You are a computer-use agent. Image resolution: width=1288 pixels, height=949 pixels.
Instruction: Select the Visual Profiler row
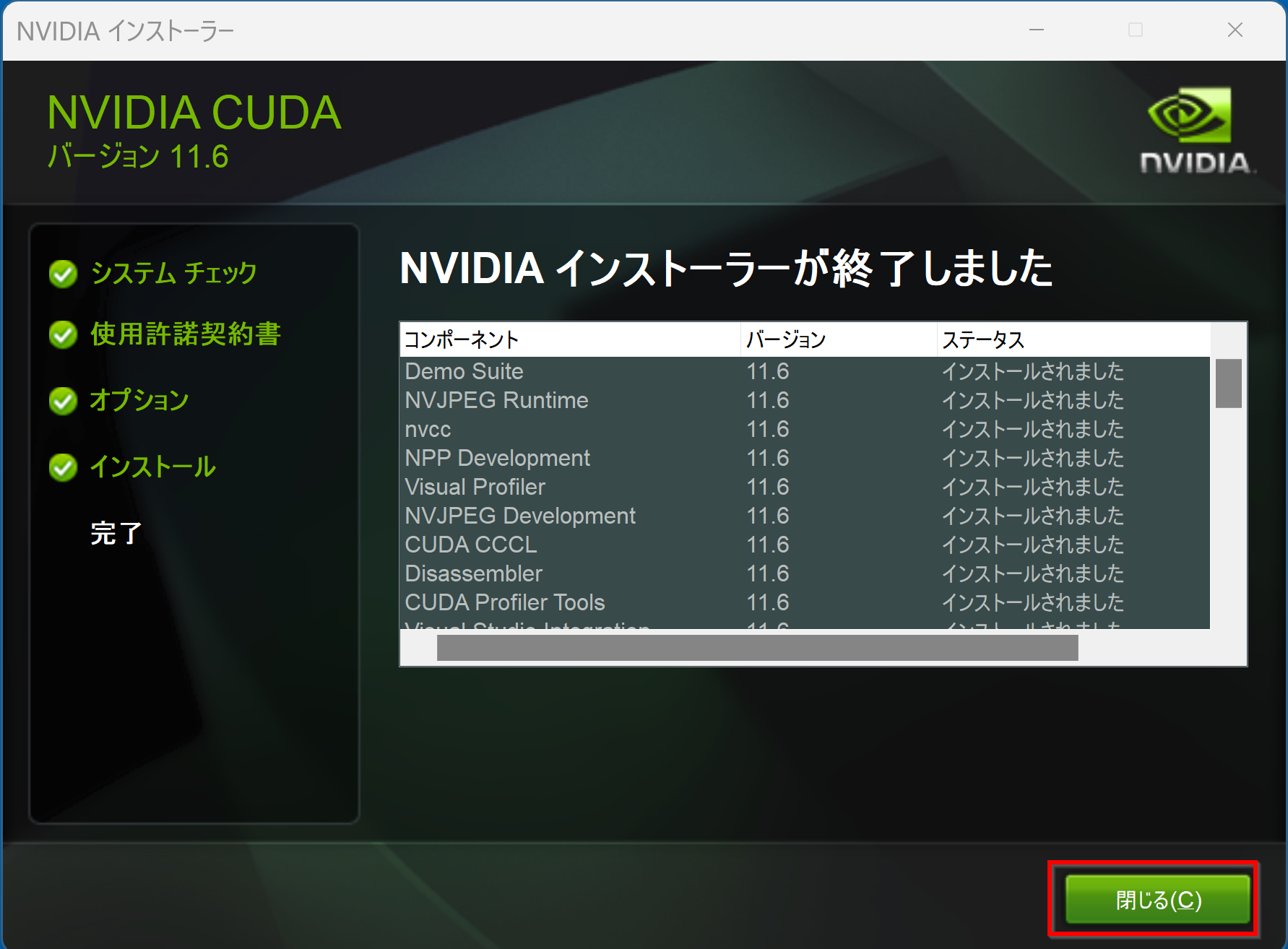click(x=805, y=487)
